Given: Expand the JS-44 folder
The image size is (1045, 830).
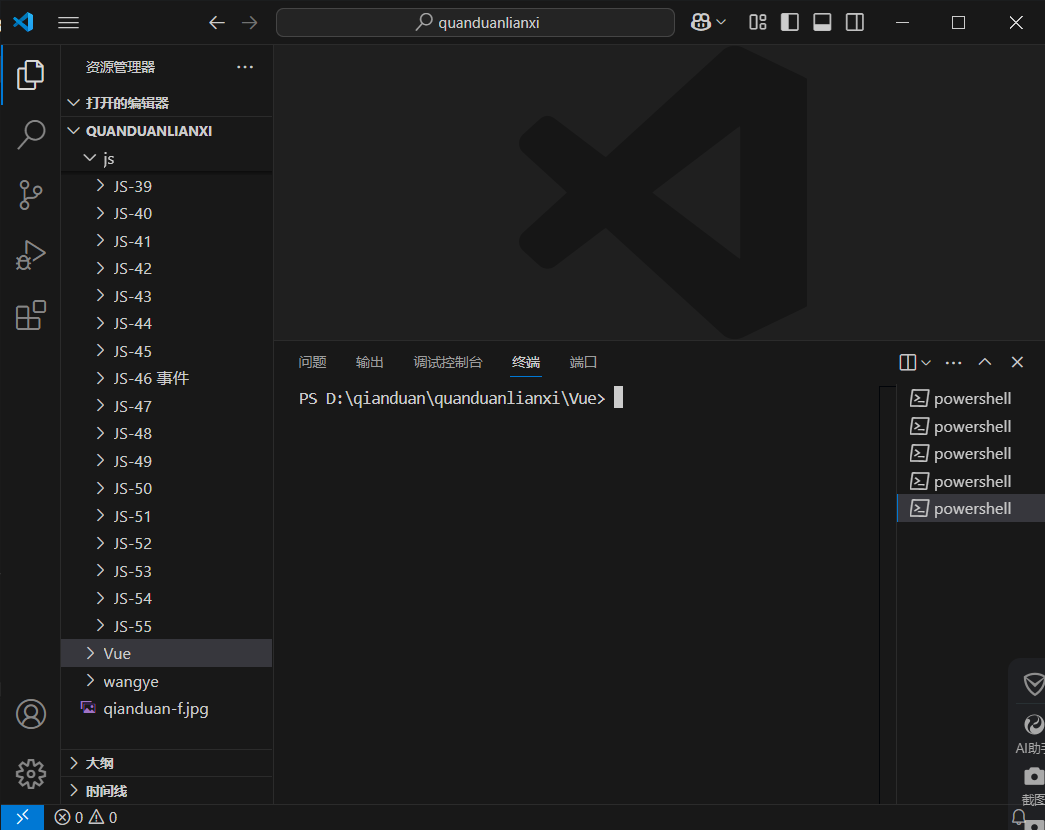Looking at the screenshot, I should (x=101, y=323).
